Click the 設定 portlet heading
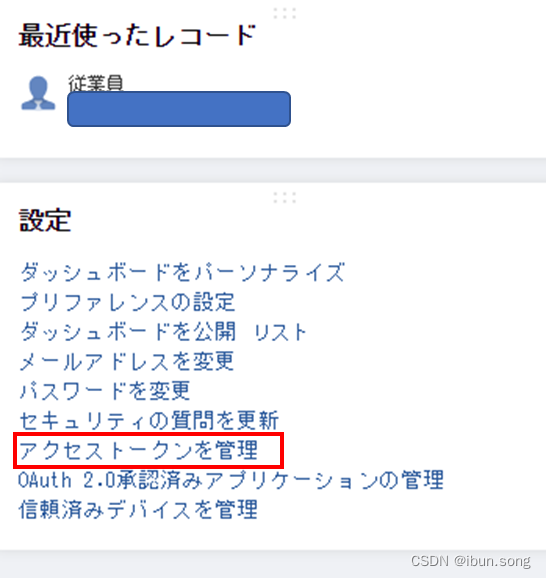546x578 pixels. (45, 220)
